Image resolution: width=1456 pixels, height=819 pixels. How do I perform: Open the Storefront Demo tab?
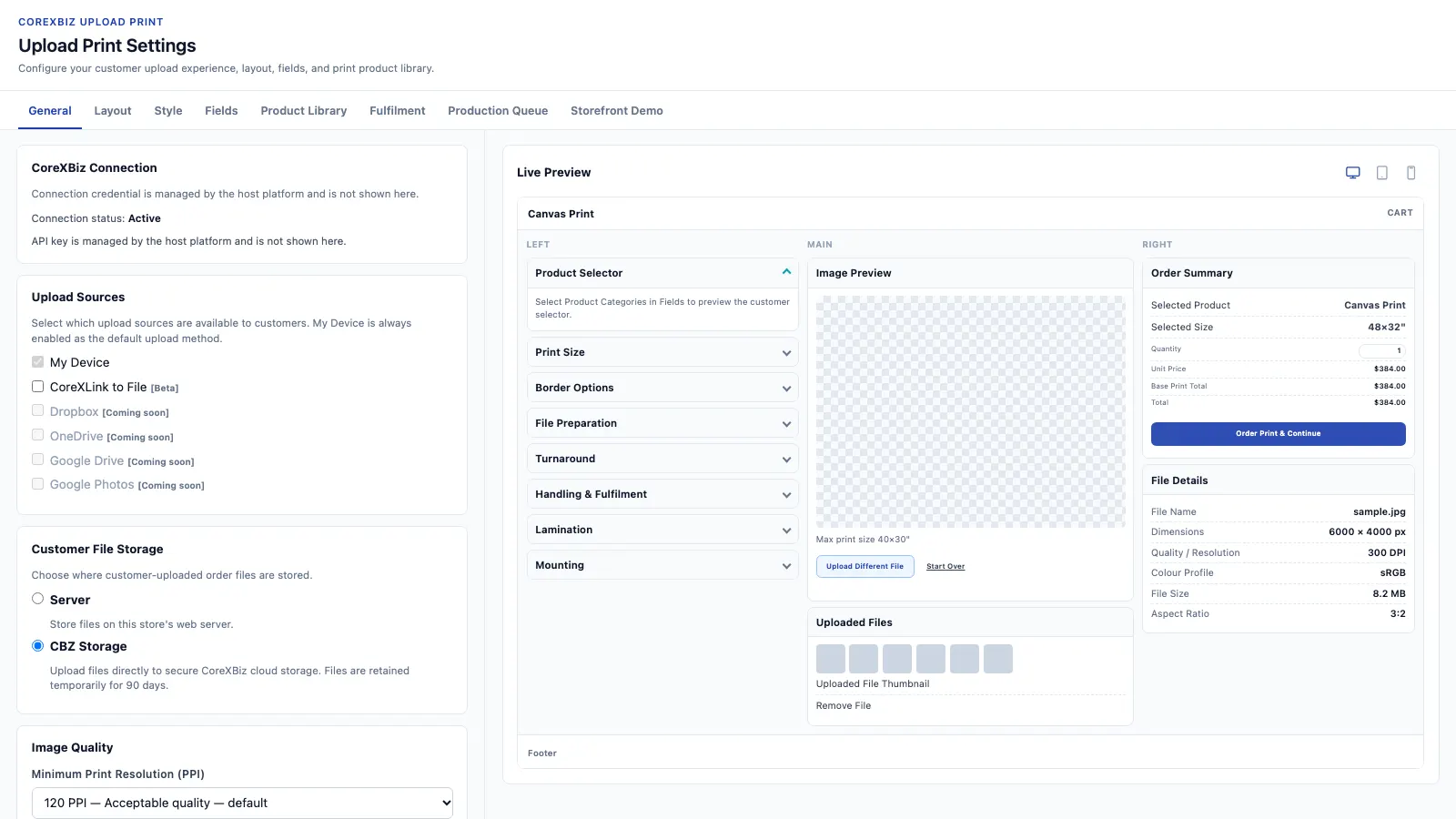[x=617, y=111]
